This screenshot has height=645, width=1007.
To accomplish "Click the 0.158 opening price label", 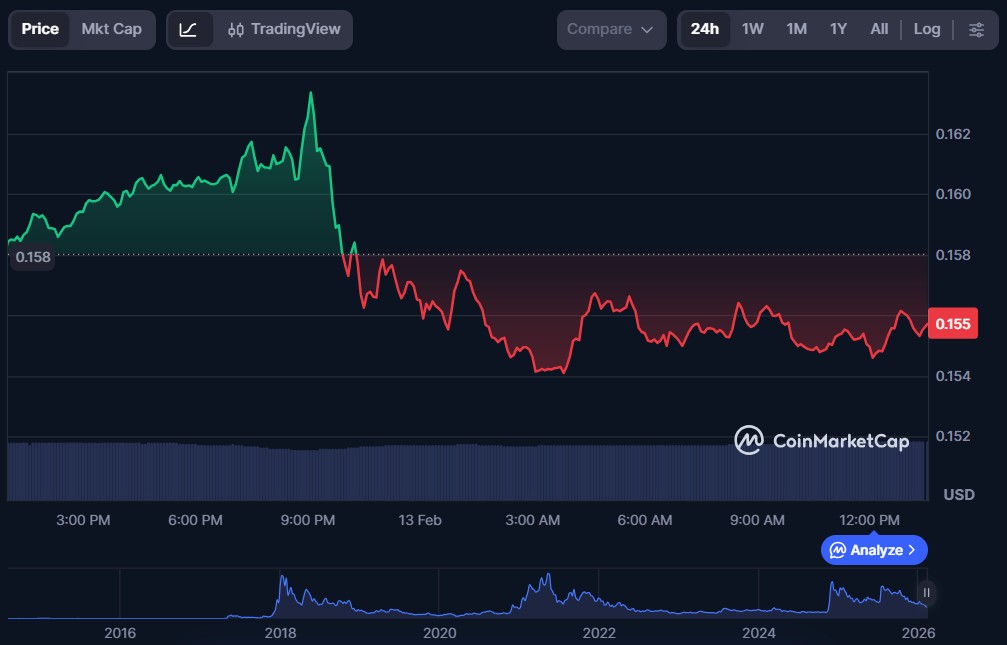I will pos(32,257).
